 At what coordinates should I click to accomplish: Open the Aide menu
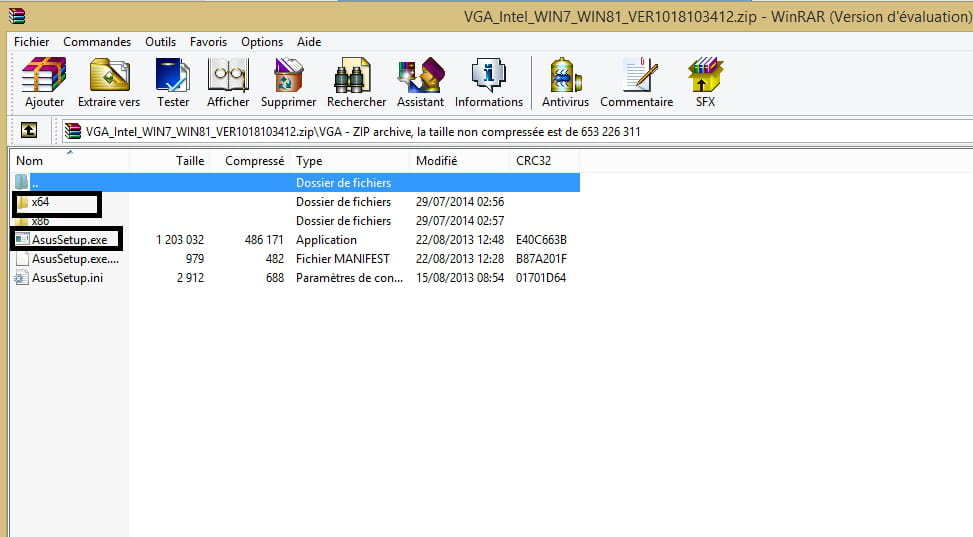pyautogui.click(x=309, y=42)
